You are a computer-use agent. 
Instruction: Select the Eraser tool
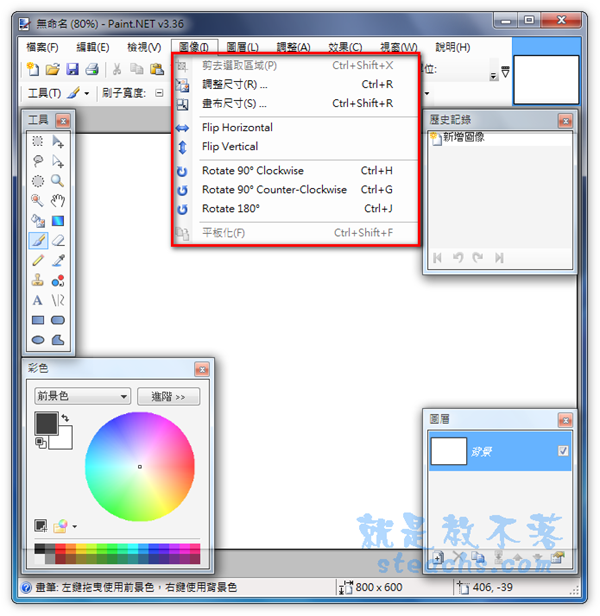pyautogui.click(x=58, y=240)
